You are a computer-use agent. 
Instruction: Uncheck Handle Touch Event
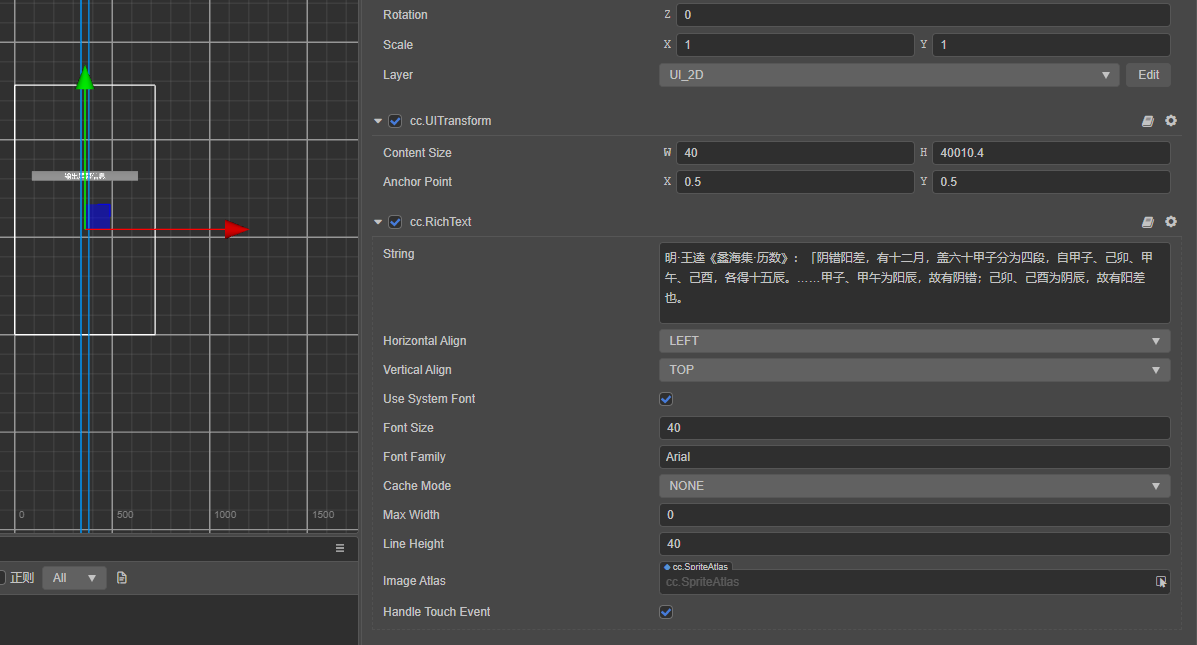(x=666, y=612)
